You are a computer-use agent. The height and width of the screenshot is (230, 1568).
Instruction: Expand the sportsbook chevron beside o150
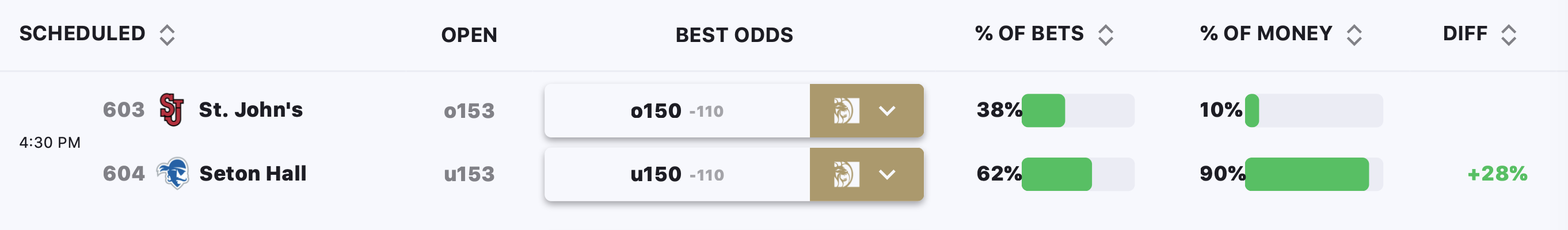point(888,111)
